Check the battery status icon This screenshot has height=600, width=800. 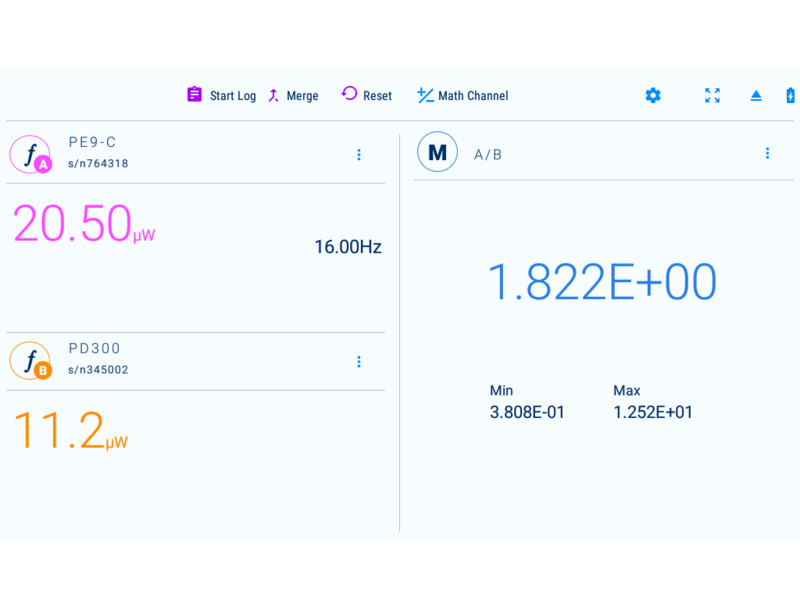tap(790, 95)
